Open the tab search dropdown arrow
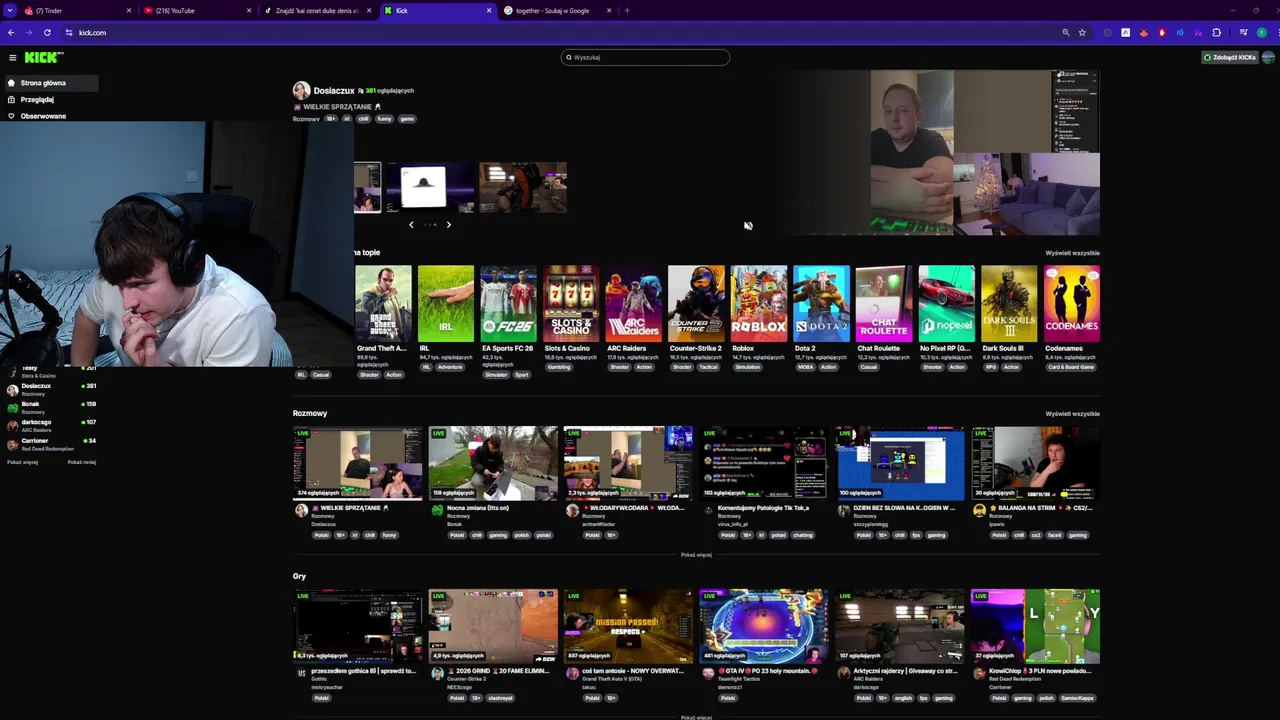Image resolution: width=1280 pixels, height=720 pixels. (10, 10)
